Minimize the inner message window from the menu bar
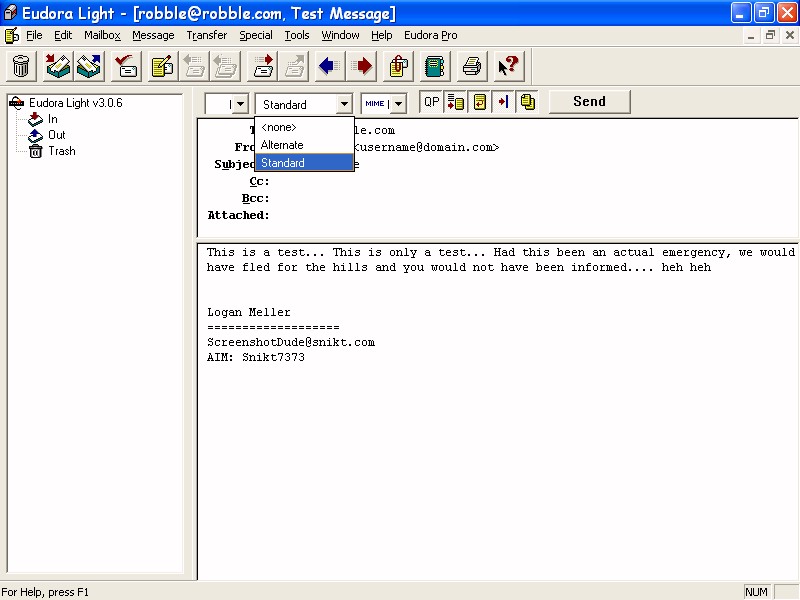The width and height of the screenshot is (800, 600). tap(751, 35)
